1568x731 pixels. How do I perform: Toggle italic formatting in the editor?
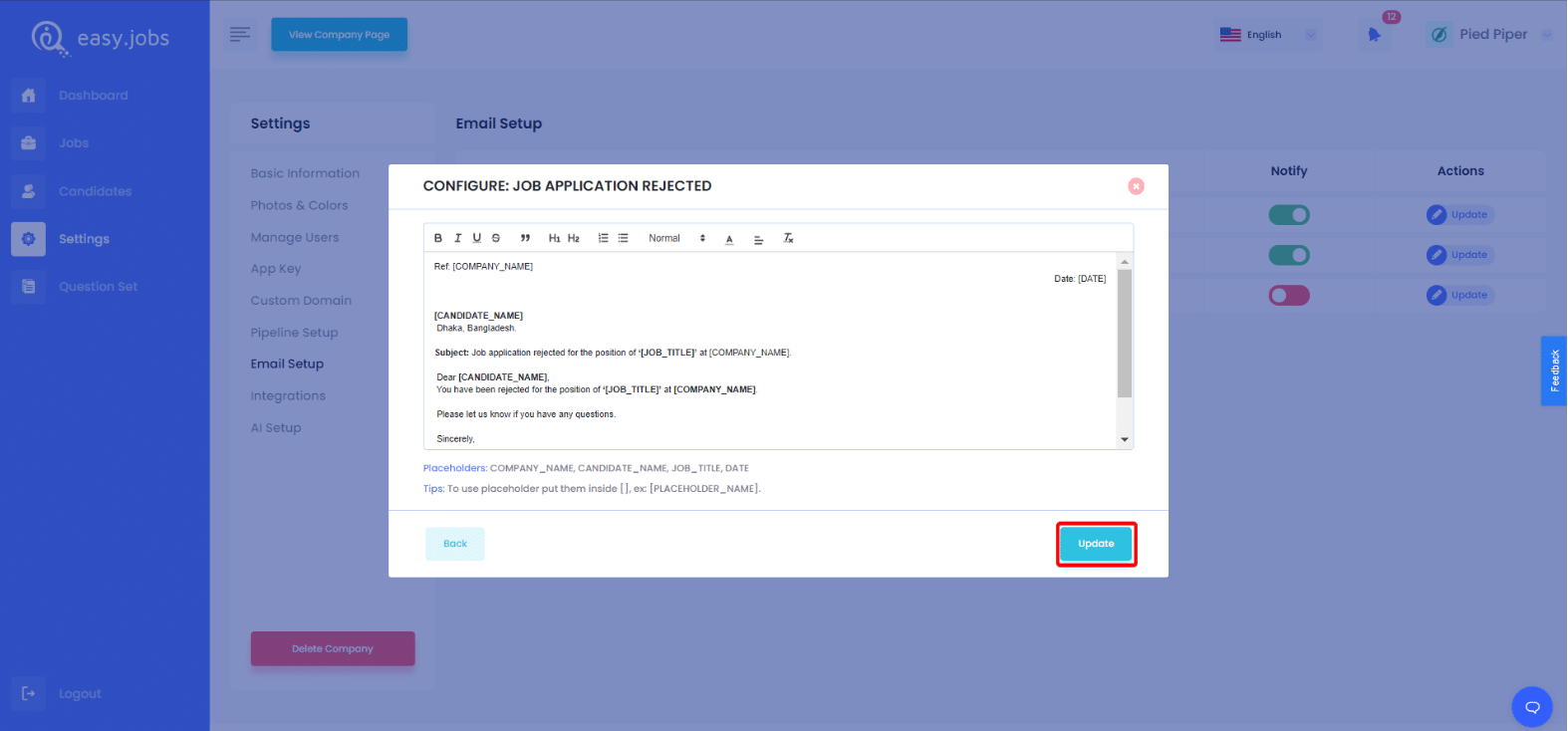tap(457, 238)
